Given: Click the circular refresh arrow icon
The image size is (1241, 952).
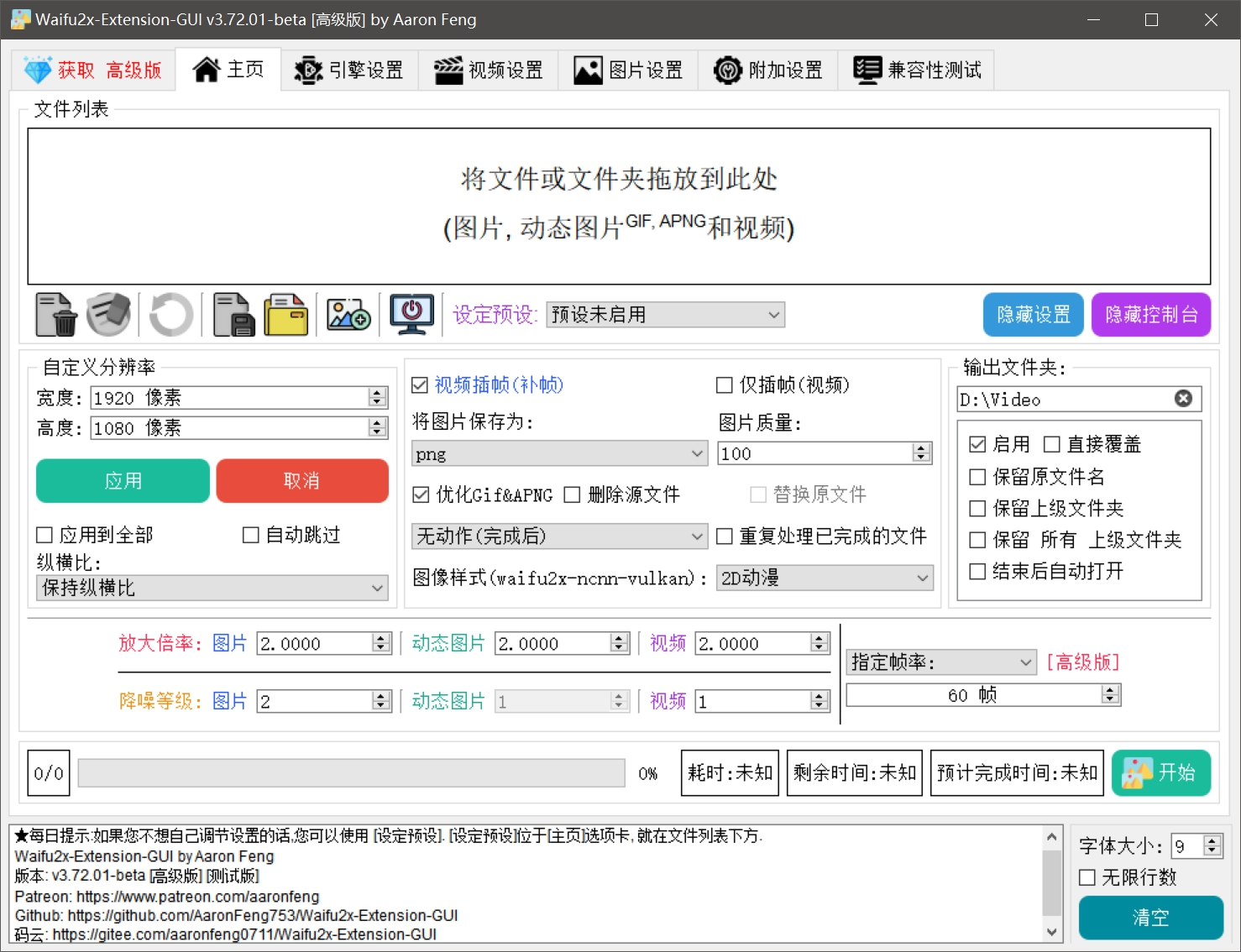Looking at the screenshot, I should [170, 315].
